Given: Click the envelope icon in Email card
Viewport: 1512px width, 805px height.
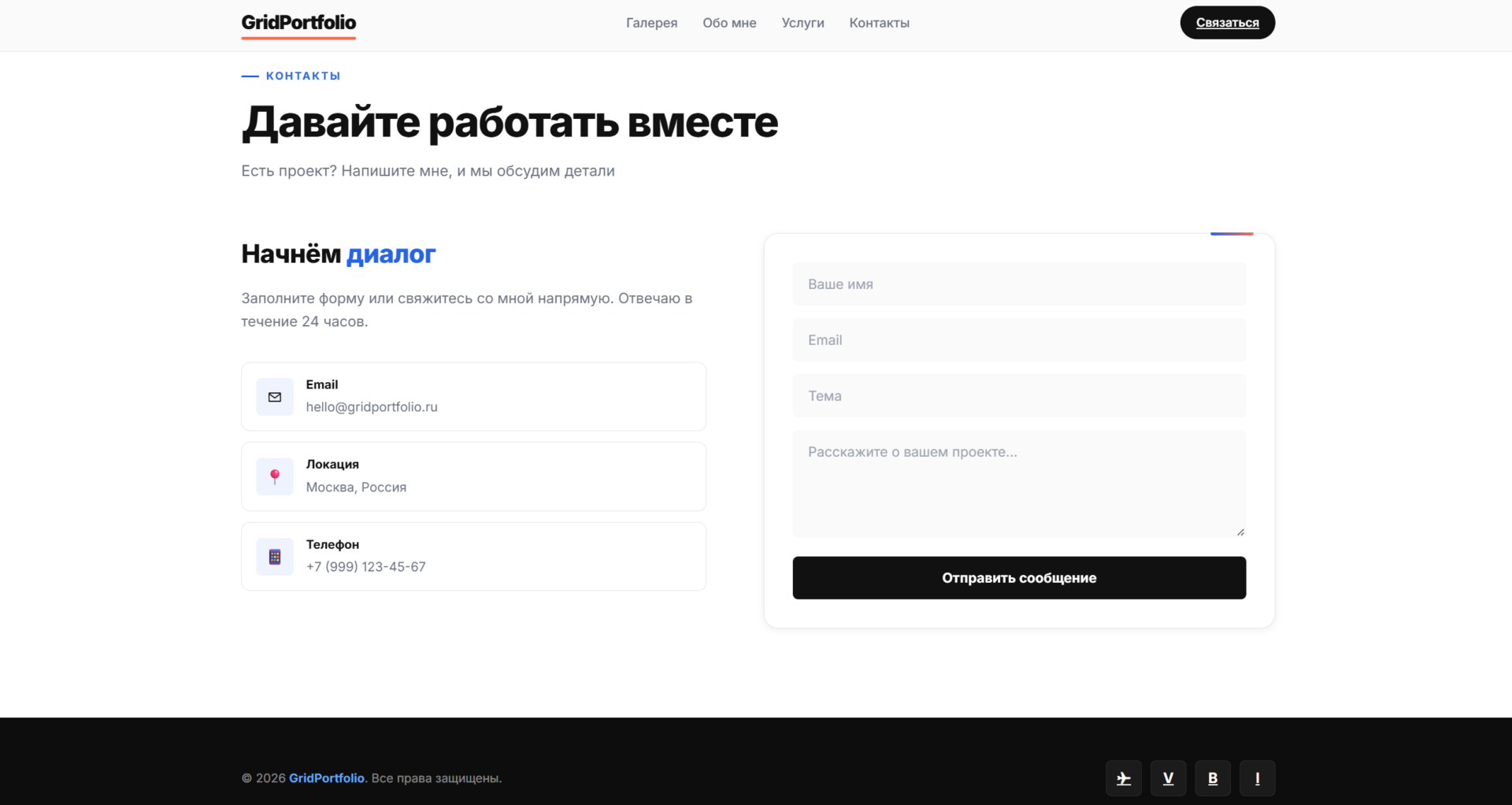Looking at the screenshot, I should point(275,397).
